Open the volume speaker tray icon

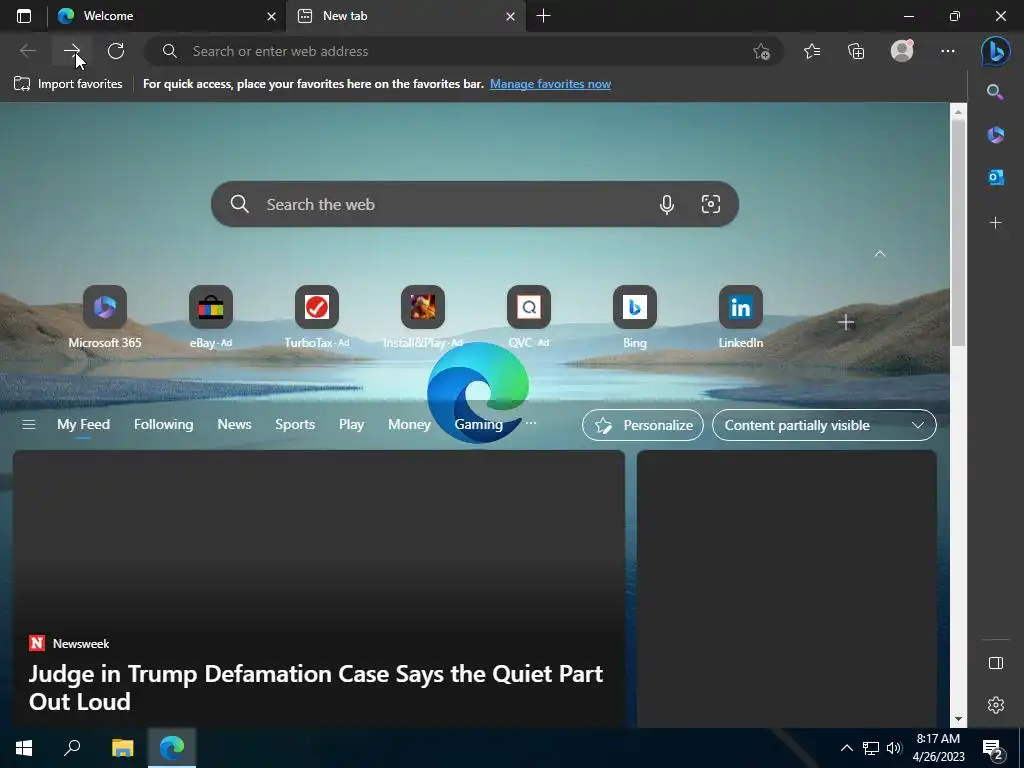[x=894, y=748]
